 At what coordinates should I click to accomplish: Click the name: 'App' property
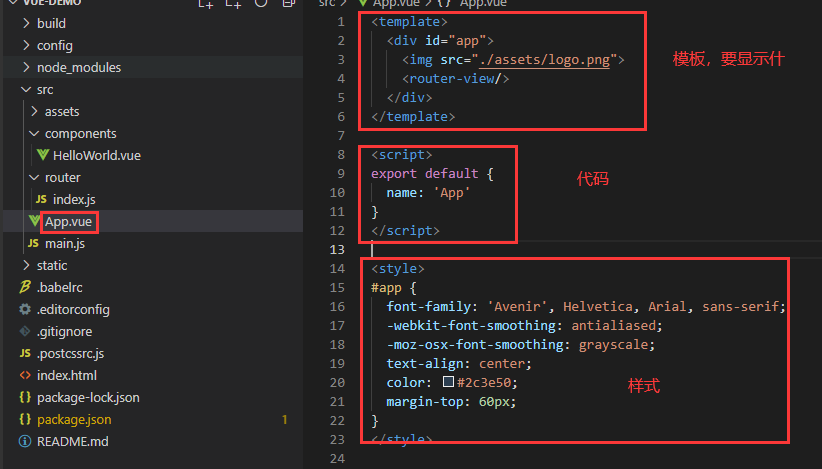(x=428, y=193)
